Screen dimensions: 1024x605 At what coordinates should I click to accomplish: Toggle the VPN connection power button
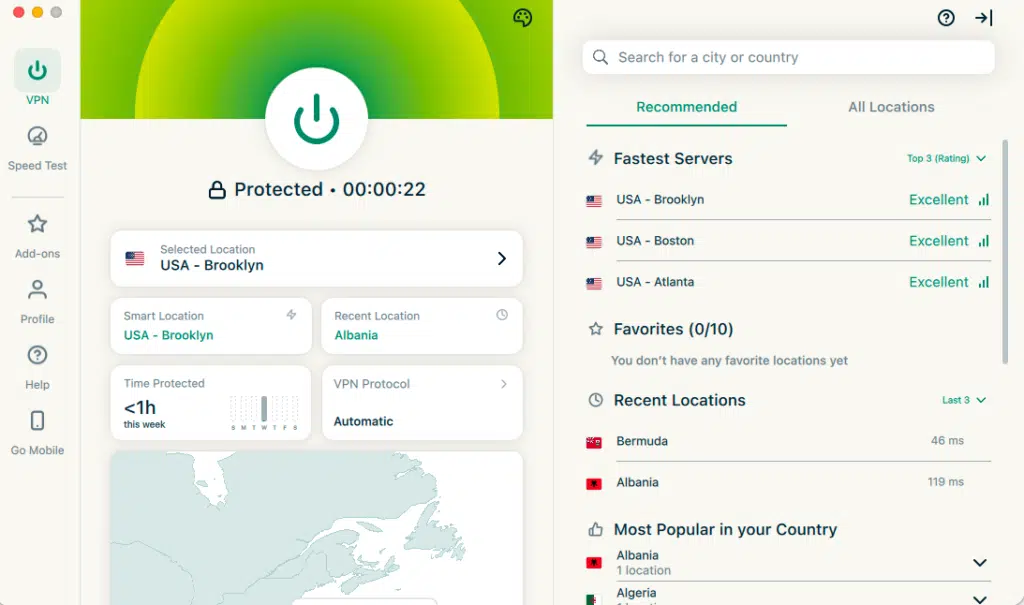pos(317,119)
